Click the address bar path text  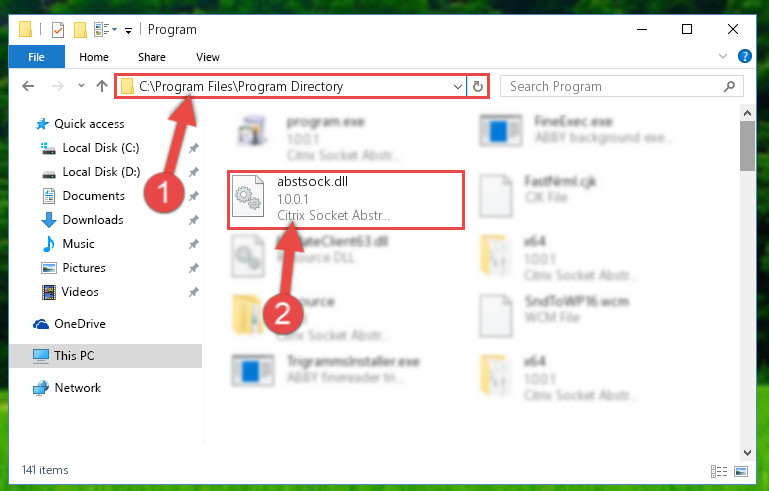click(x=241, y=86)
